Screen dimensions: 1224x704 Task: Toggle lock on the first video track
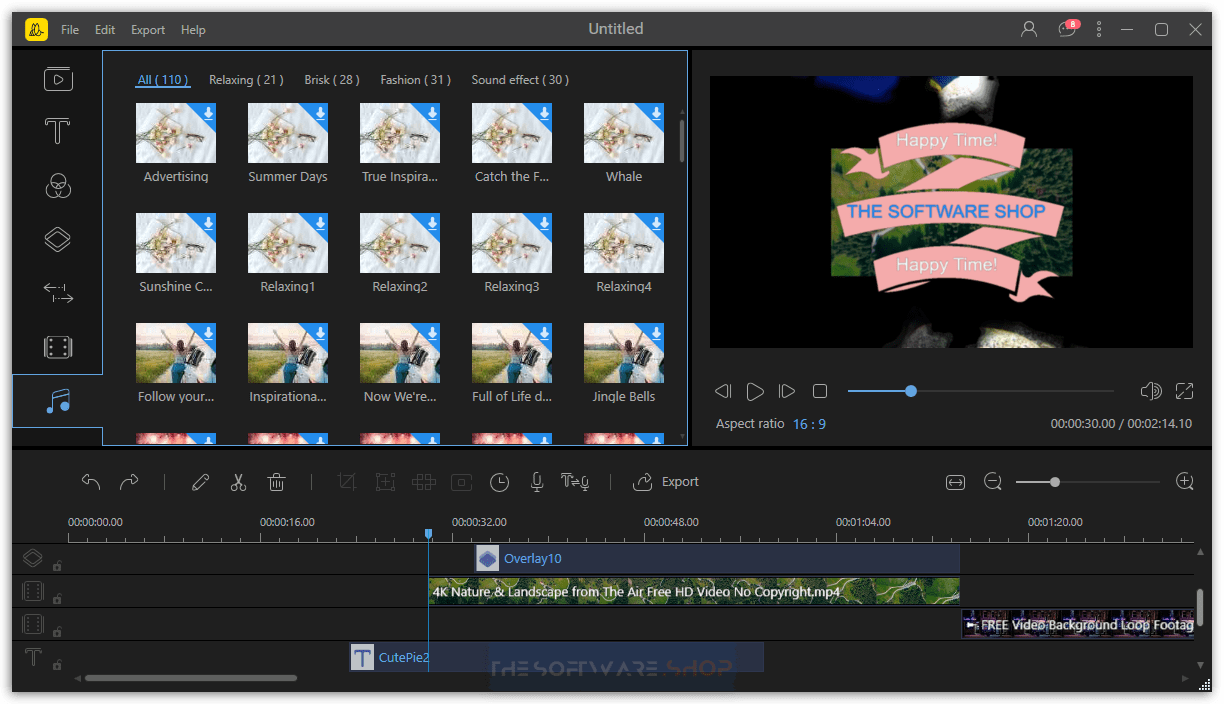[57, 598]
